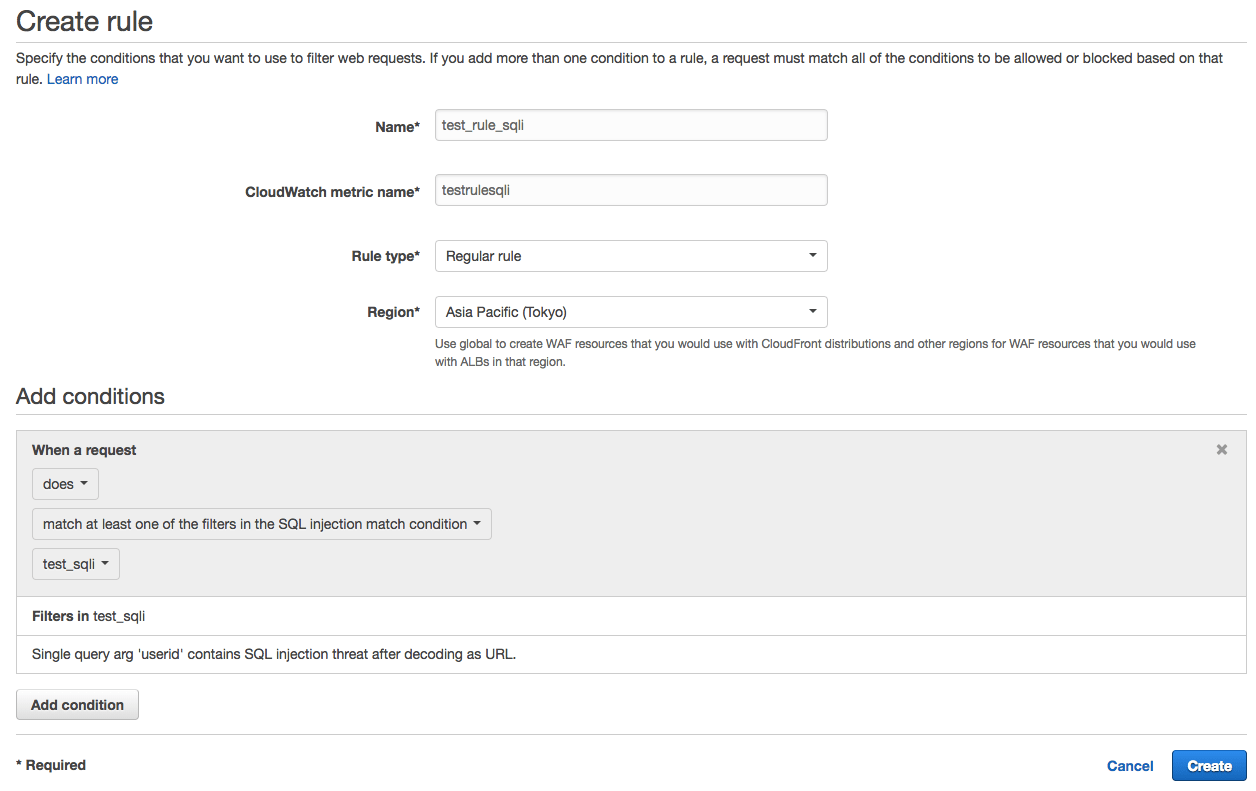1256x791 pixels.
Task: Click the 'Name*' field label
Action: 397,127
